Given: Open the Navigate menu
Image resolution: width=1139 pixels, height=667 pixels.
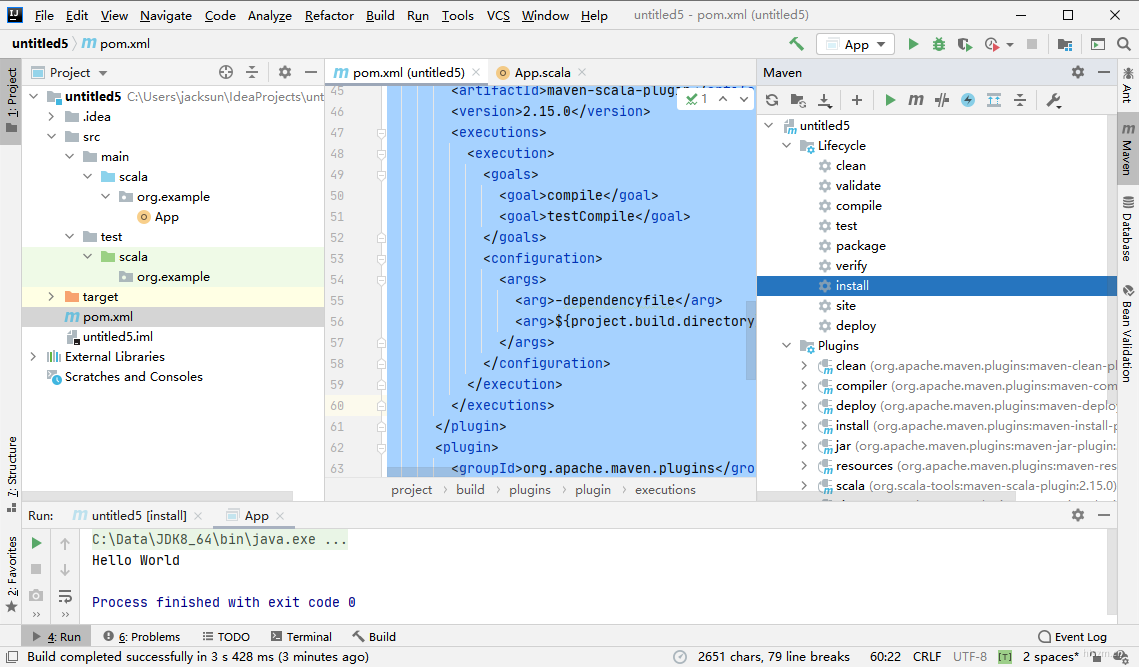Looking at the screenshot, I should [x=166, y=15].
